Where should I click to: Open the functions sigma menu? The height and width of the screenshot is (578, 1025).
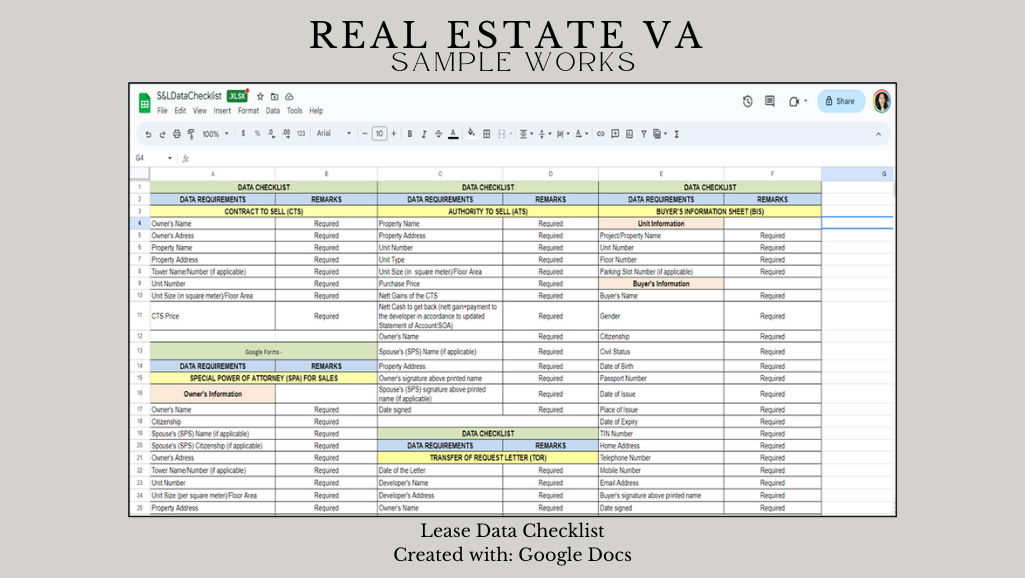[x=677, y=134]
